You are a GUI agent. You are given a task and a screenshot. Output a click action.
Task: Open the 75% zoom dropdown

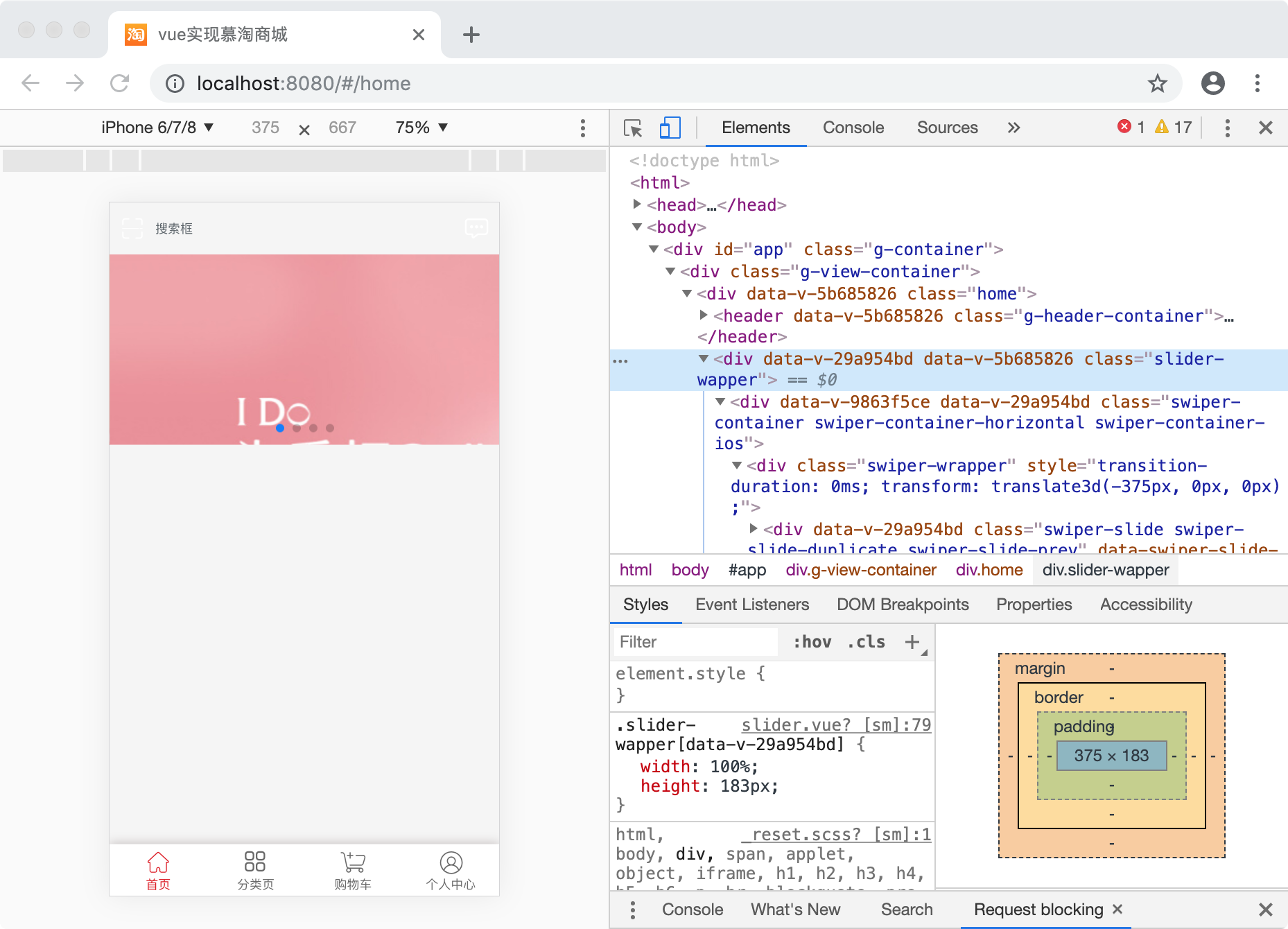pos(421,128)
